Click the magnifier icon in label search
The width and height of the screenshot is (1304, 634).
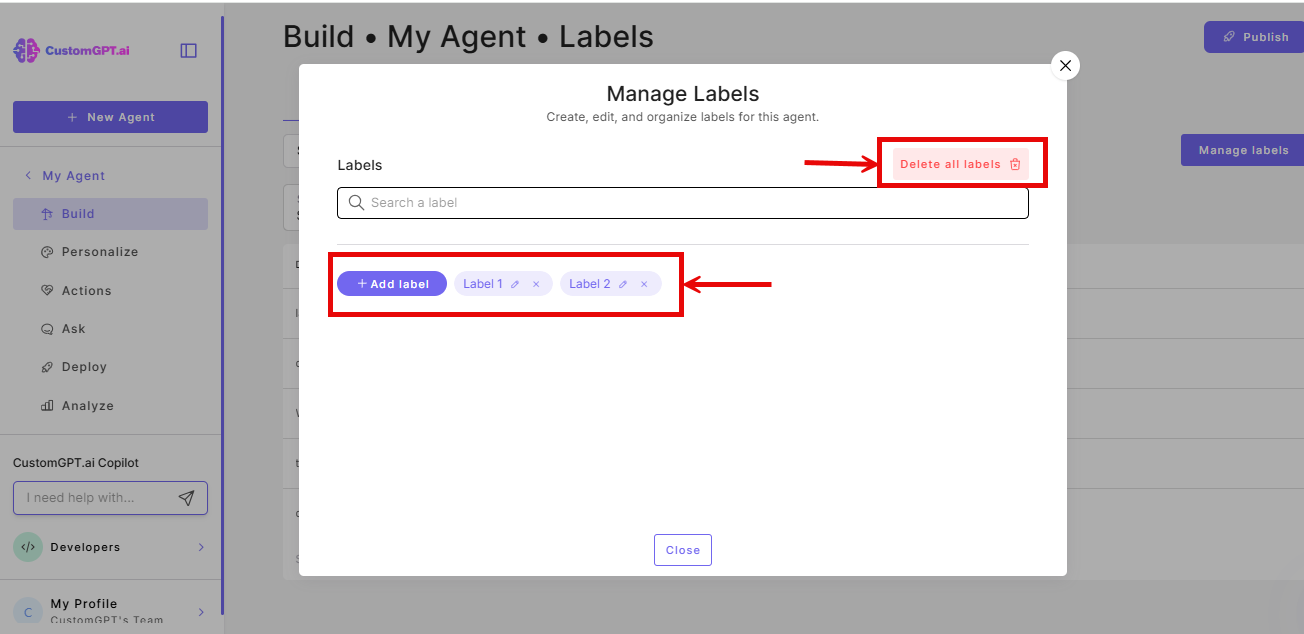[356, 202]
